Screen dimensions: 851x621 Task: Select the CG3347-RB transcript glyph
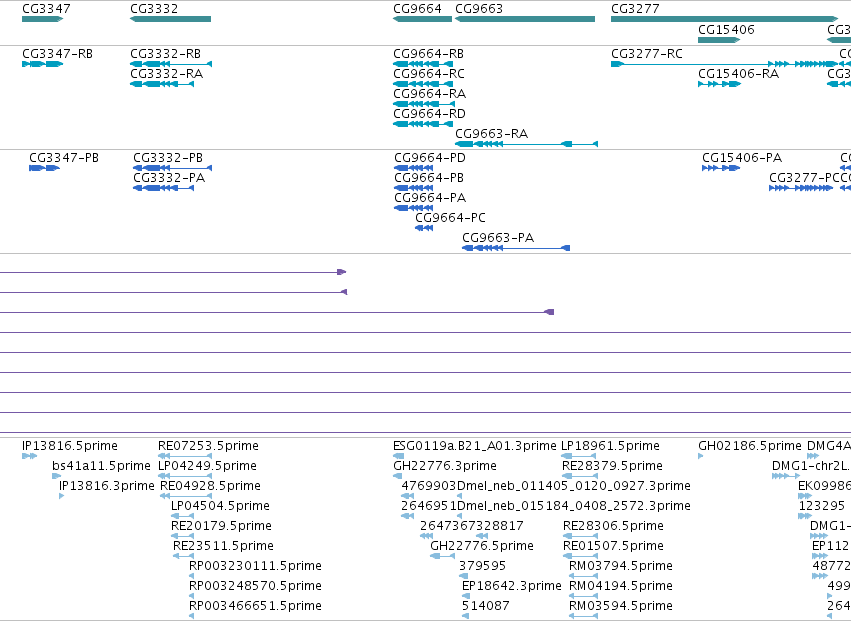(x=42, y=64)
